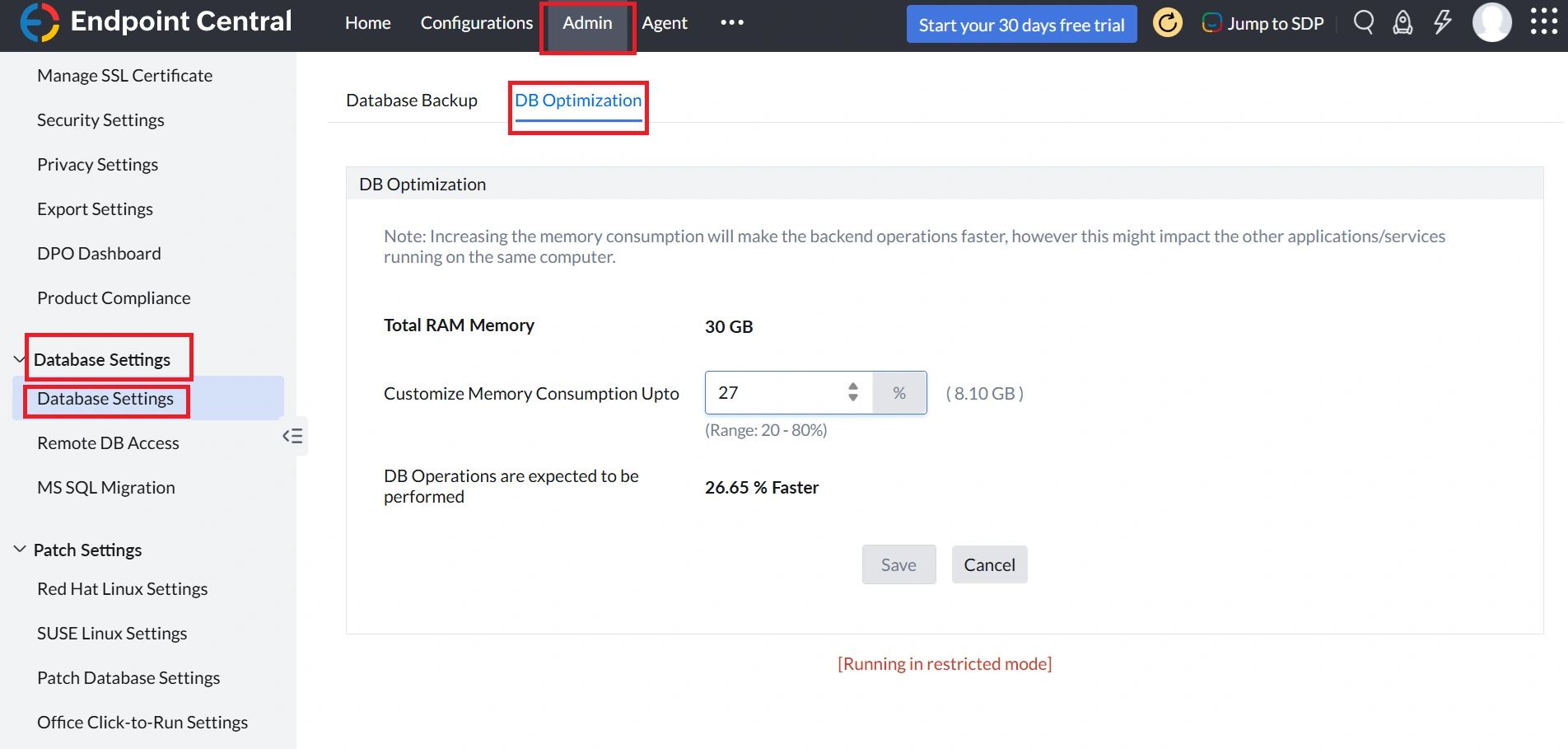Click Jump to SDP link

[x=1263, y=24]
